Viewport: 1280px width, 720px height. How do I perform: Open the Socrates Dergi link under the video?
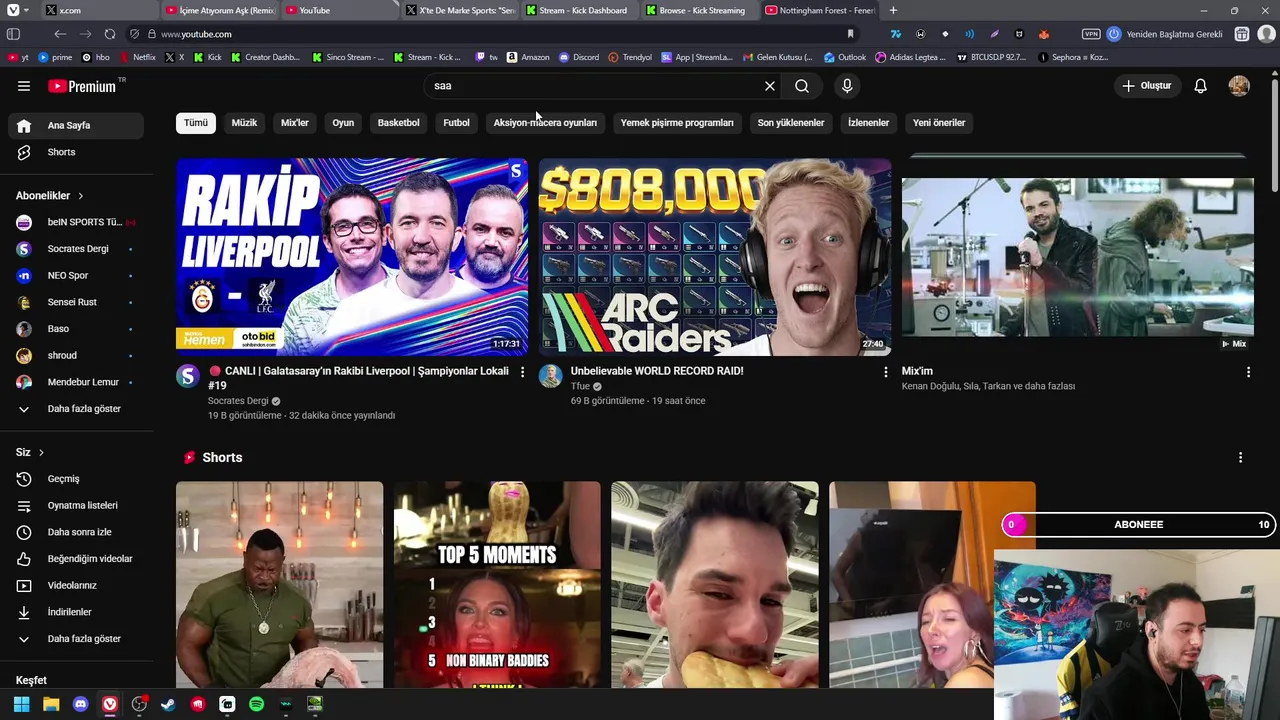click(x=238, y=401)
